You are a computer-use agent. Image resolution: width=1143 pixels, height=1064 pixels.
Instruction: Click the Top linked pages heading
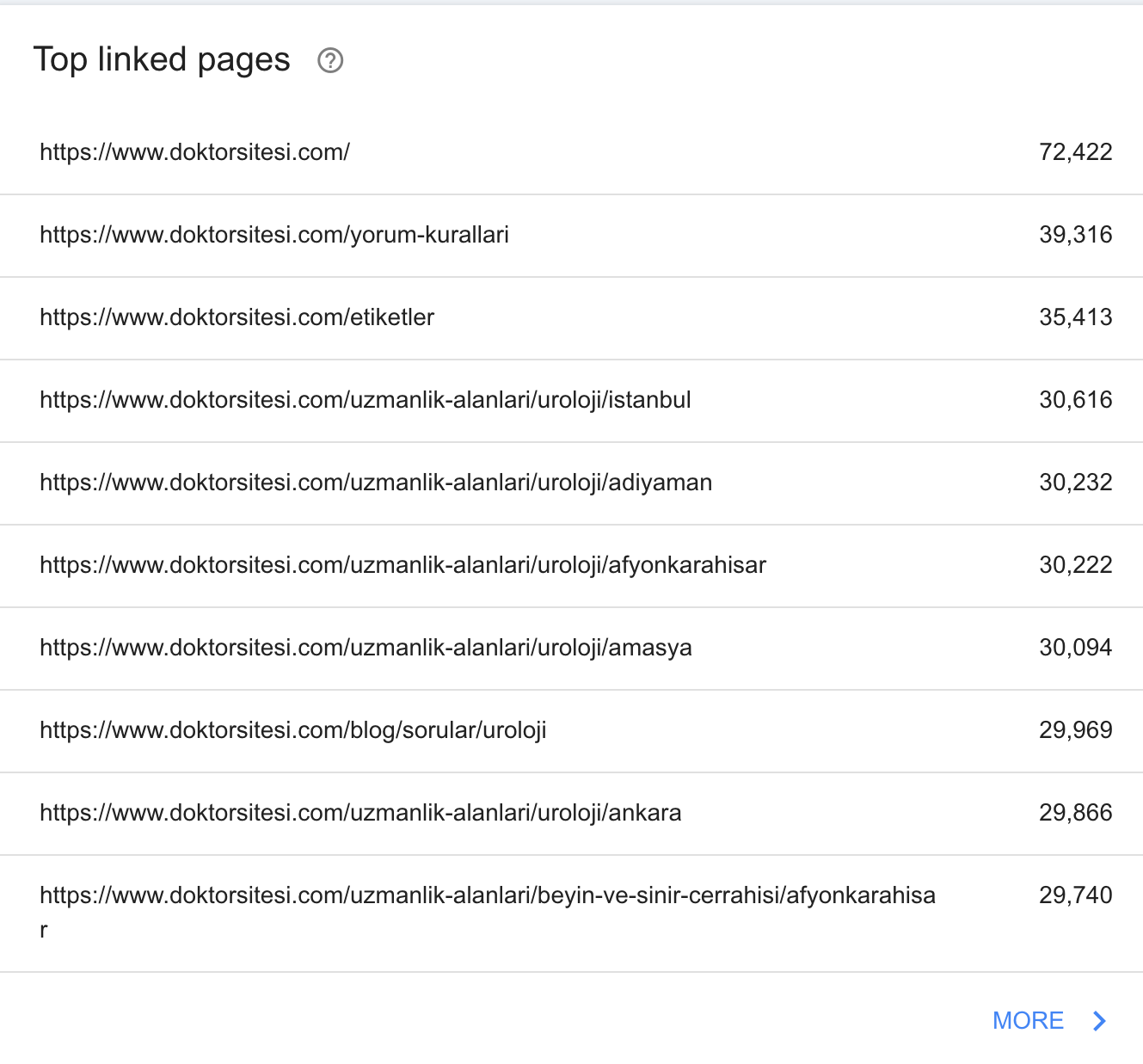162,60
